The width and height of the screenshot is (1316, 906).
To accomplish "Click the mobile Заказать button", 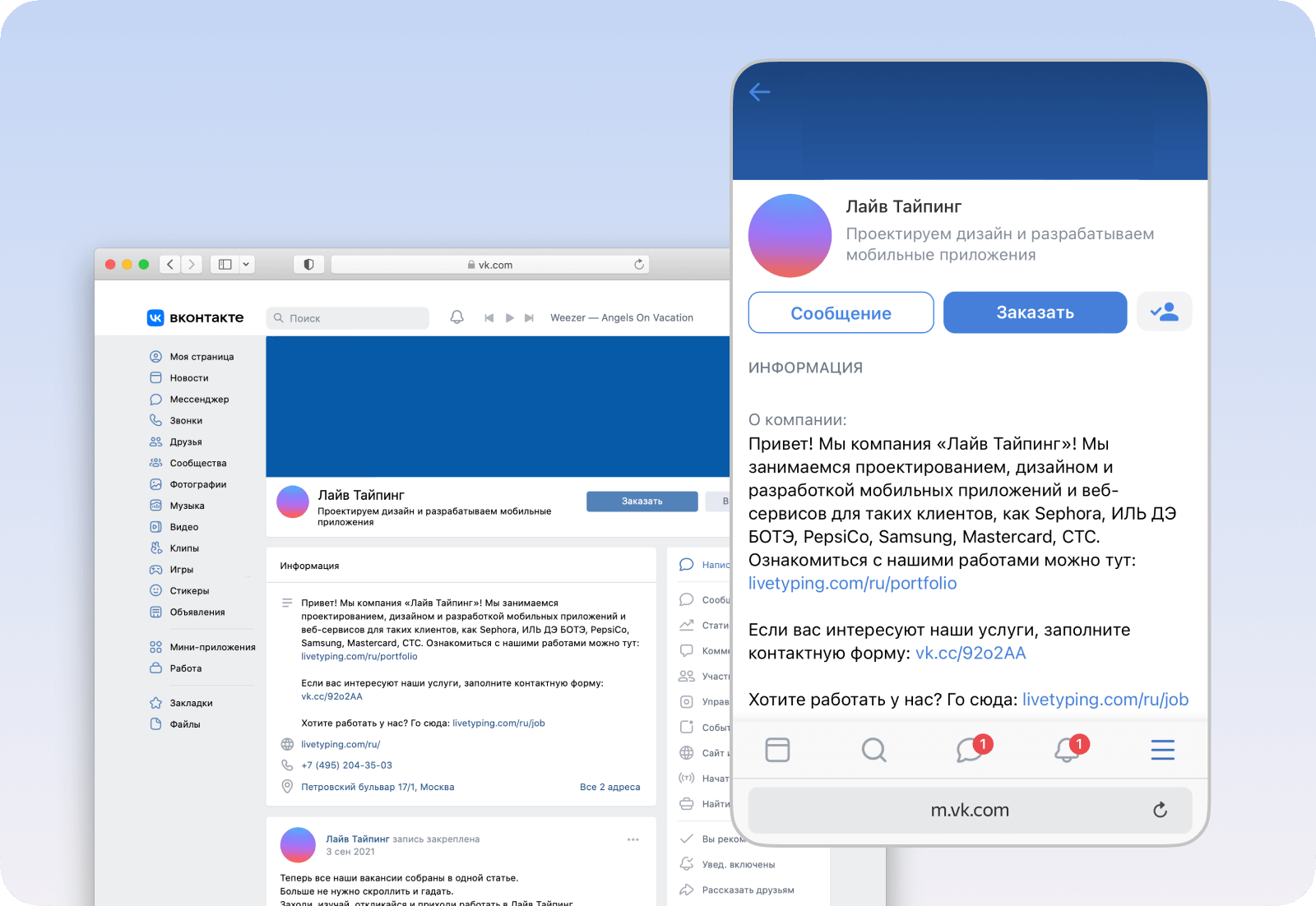I will point(1035,312).
